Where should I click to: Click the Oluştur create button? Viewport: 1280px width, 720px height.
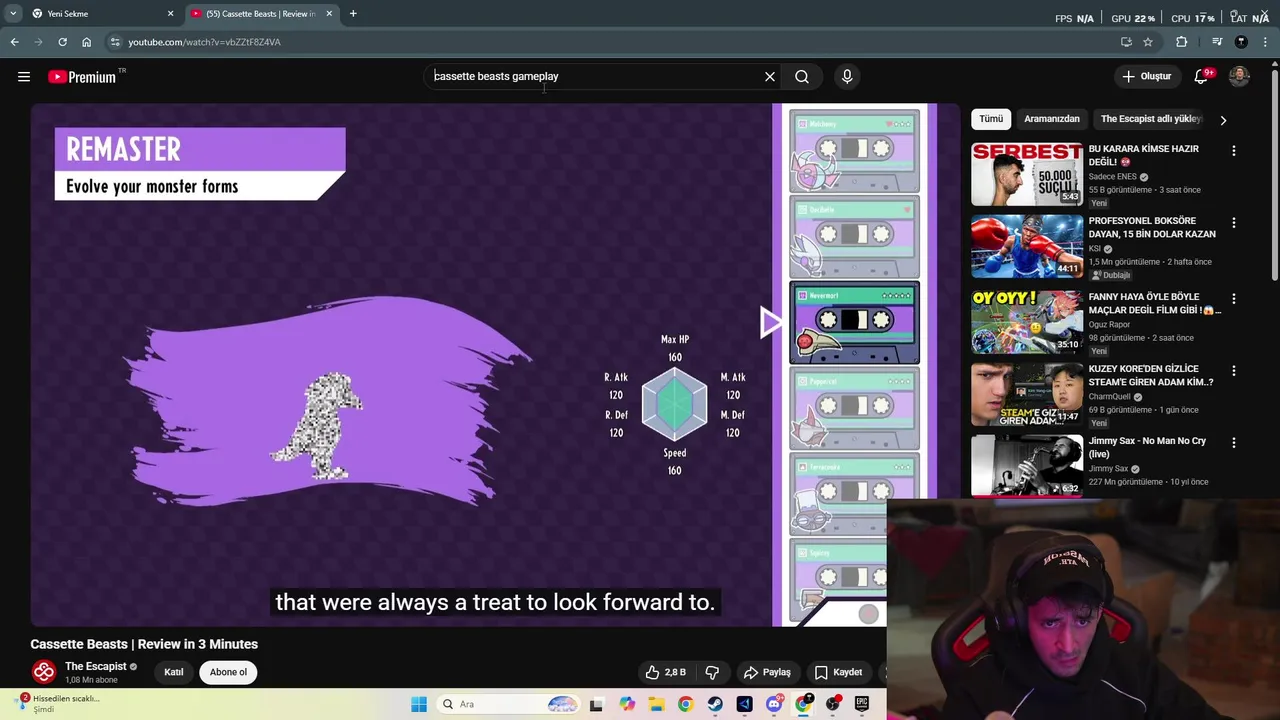(1146, 76)
